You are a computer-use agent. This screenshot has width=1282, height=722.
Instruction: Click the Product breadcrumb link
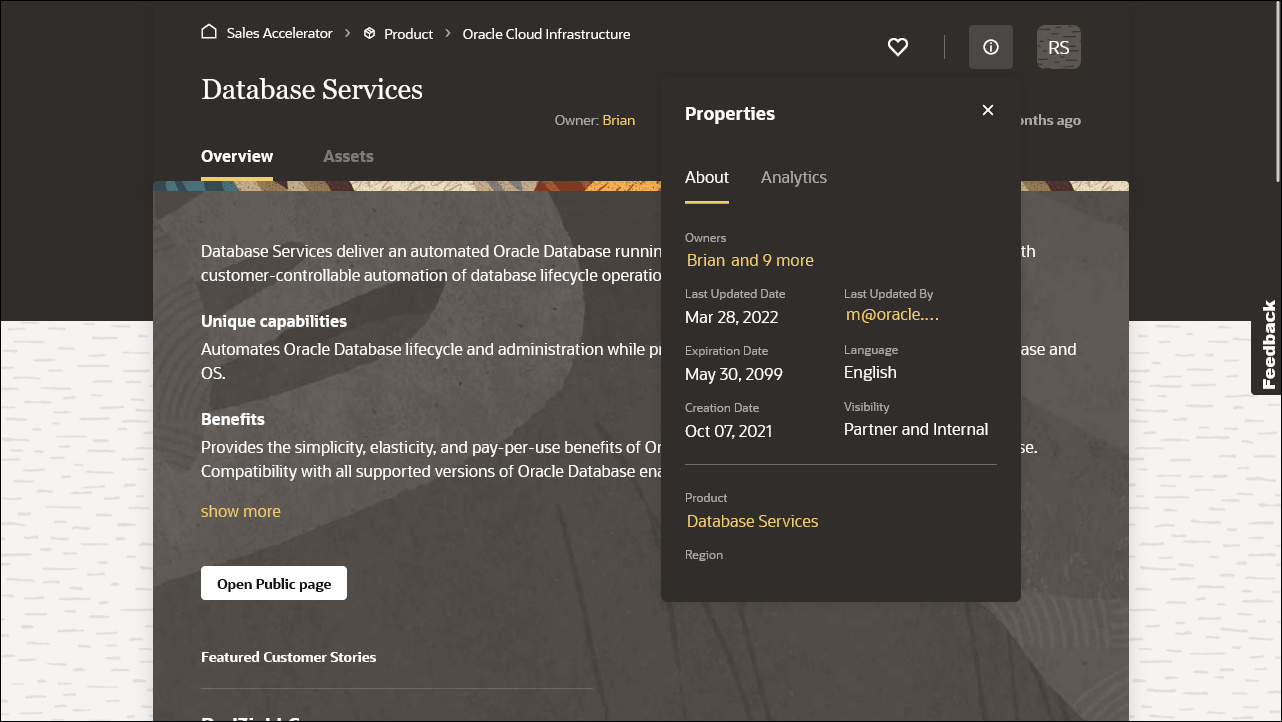(x=406, y=33)
